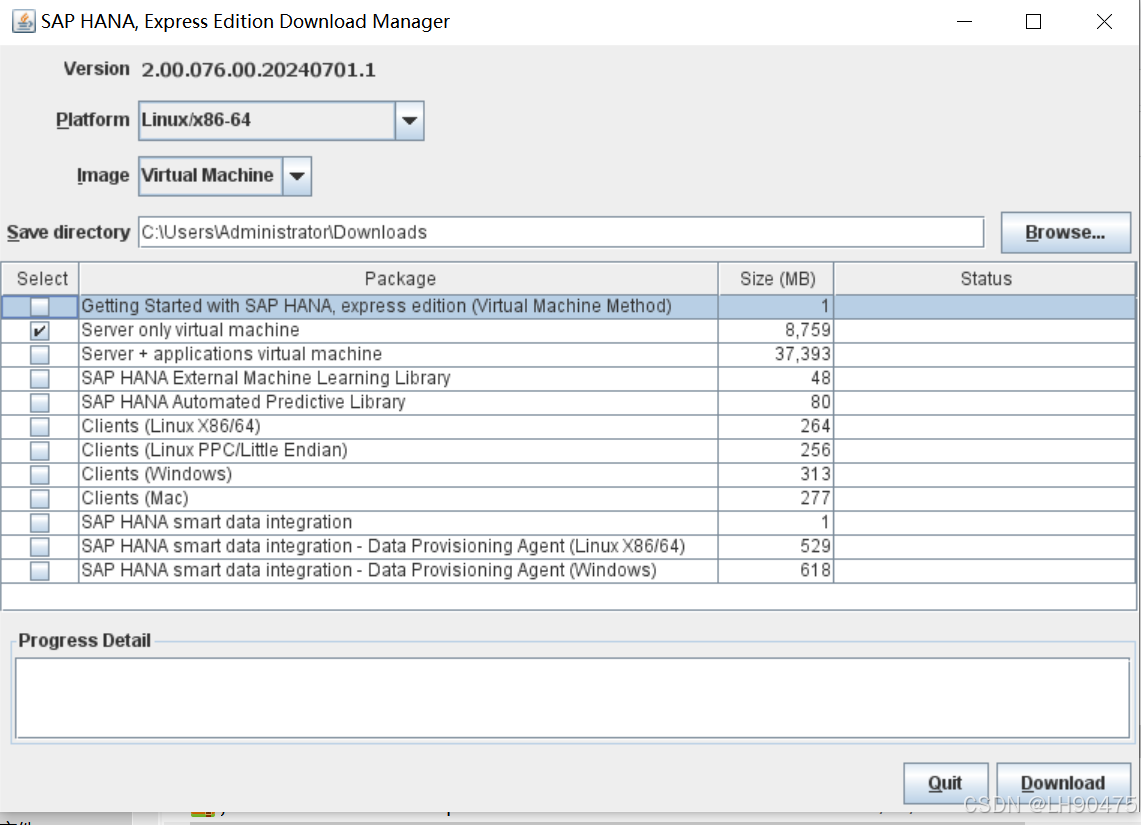Open the Platform dropdown arrow

410,121
